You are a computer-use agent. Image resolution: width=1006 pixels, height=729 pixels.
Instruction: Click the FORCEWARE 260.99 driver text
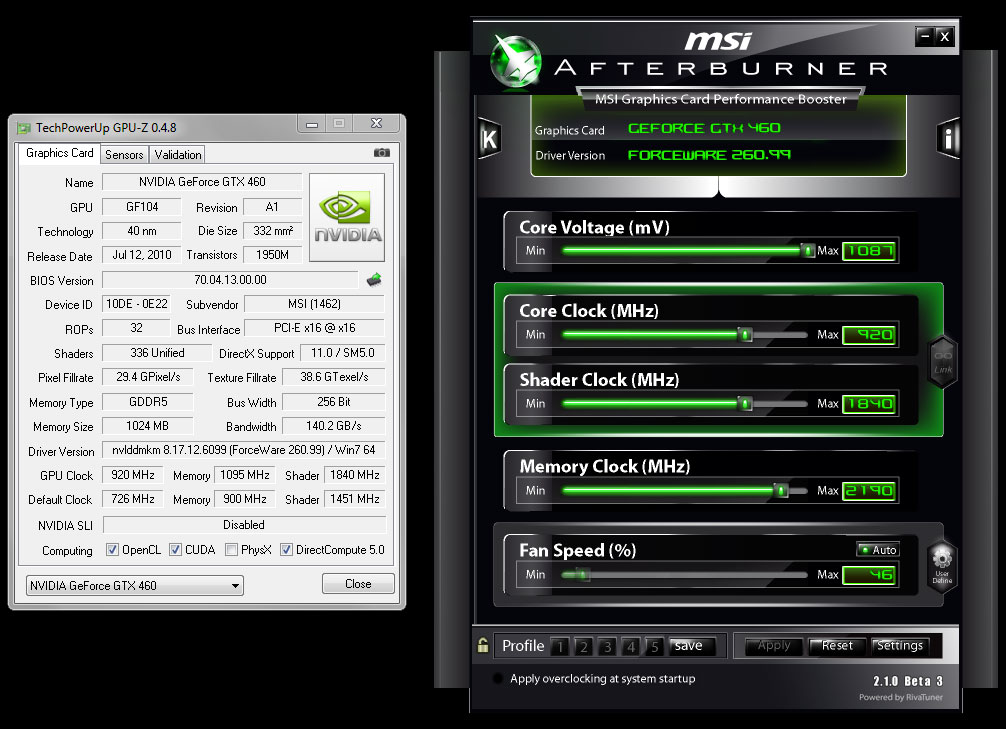tap(709, 155)
